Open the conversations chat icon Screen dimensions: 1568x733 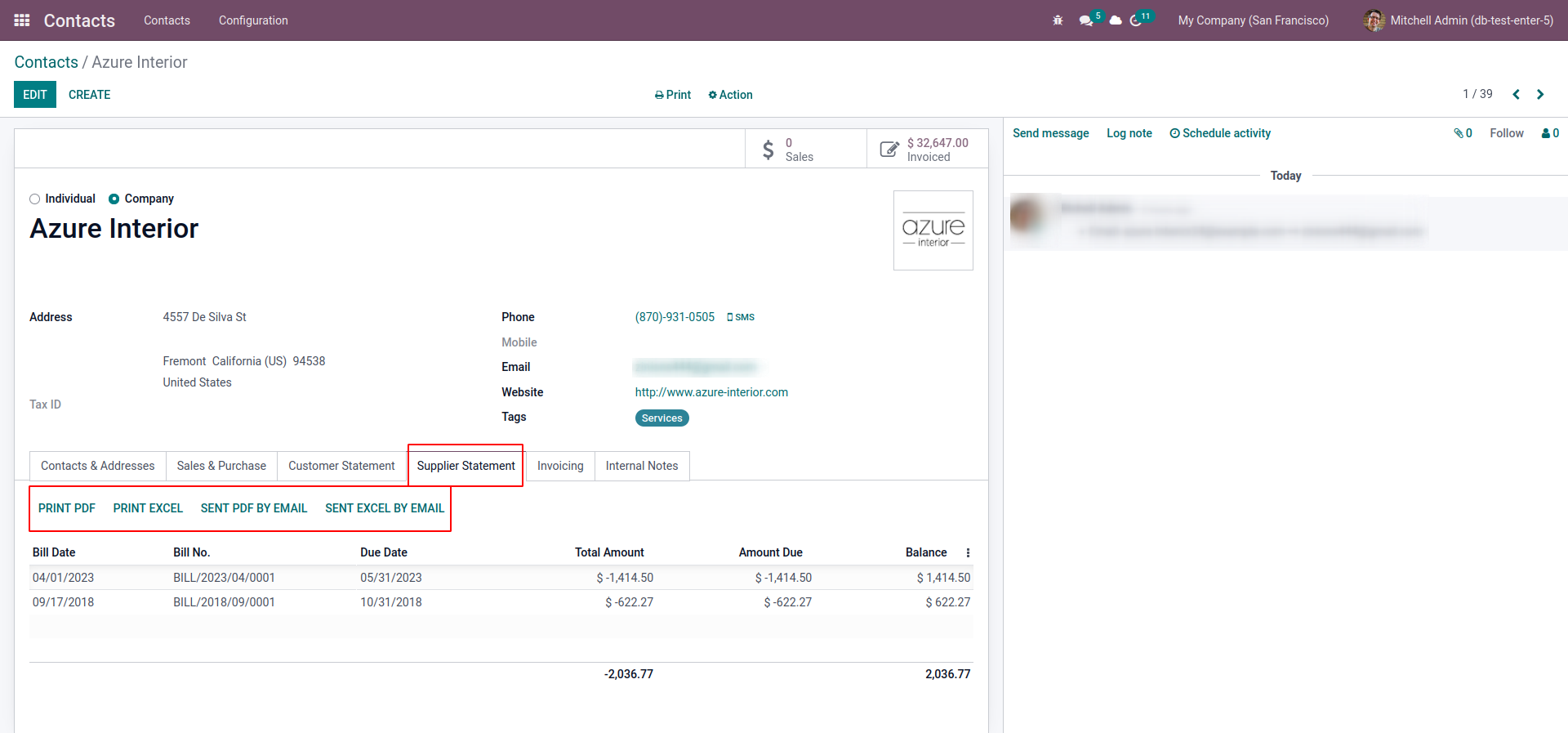1086,20
